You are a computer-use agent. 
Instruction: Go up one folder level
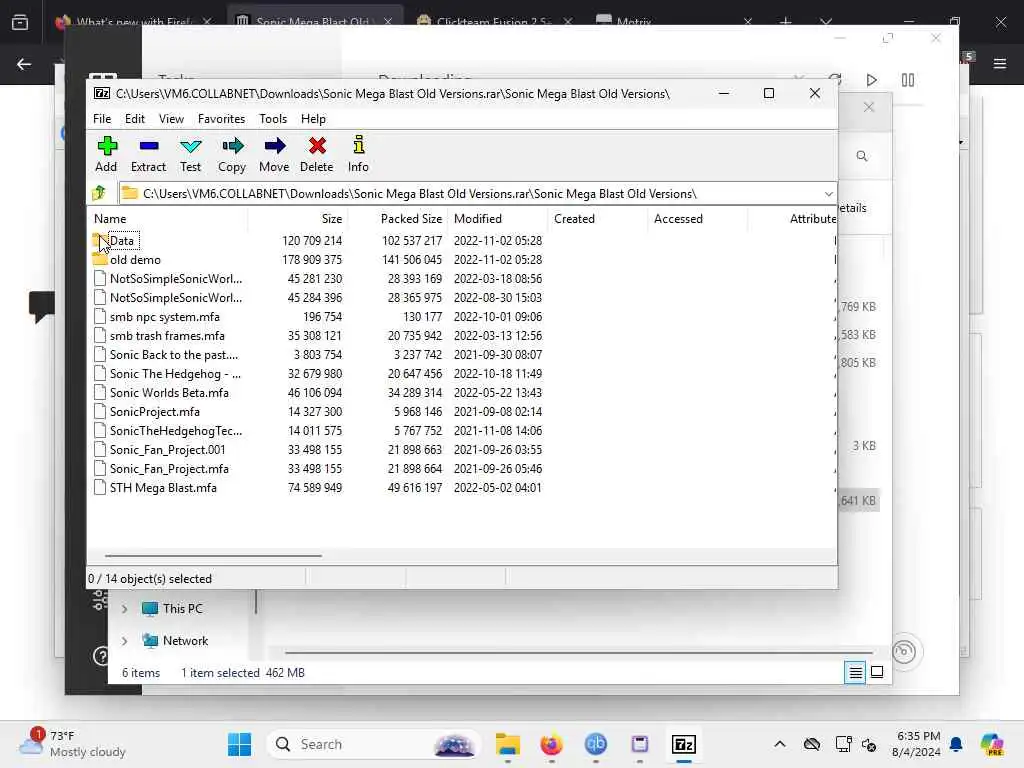(99, 193)
